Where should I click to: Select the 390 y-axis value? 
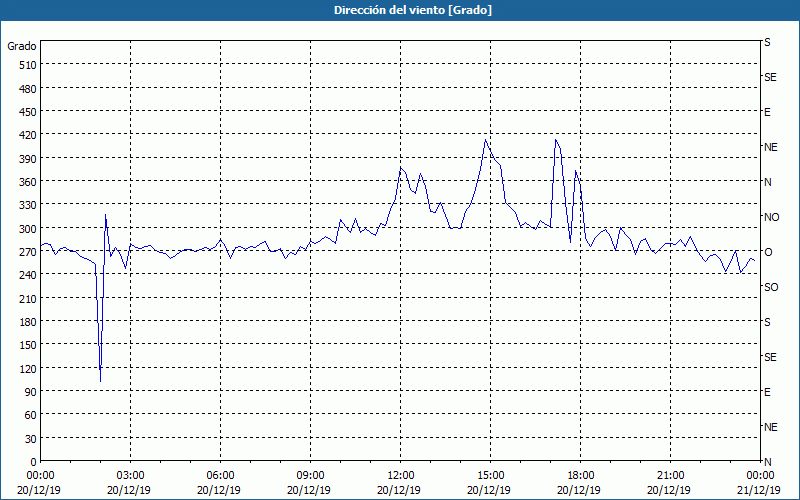click(29, 158)
